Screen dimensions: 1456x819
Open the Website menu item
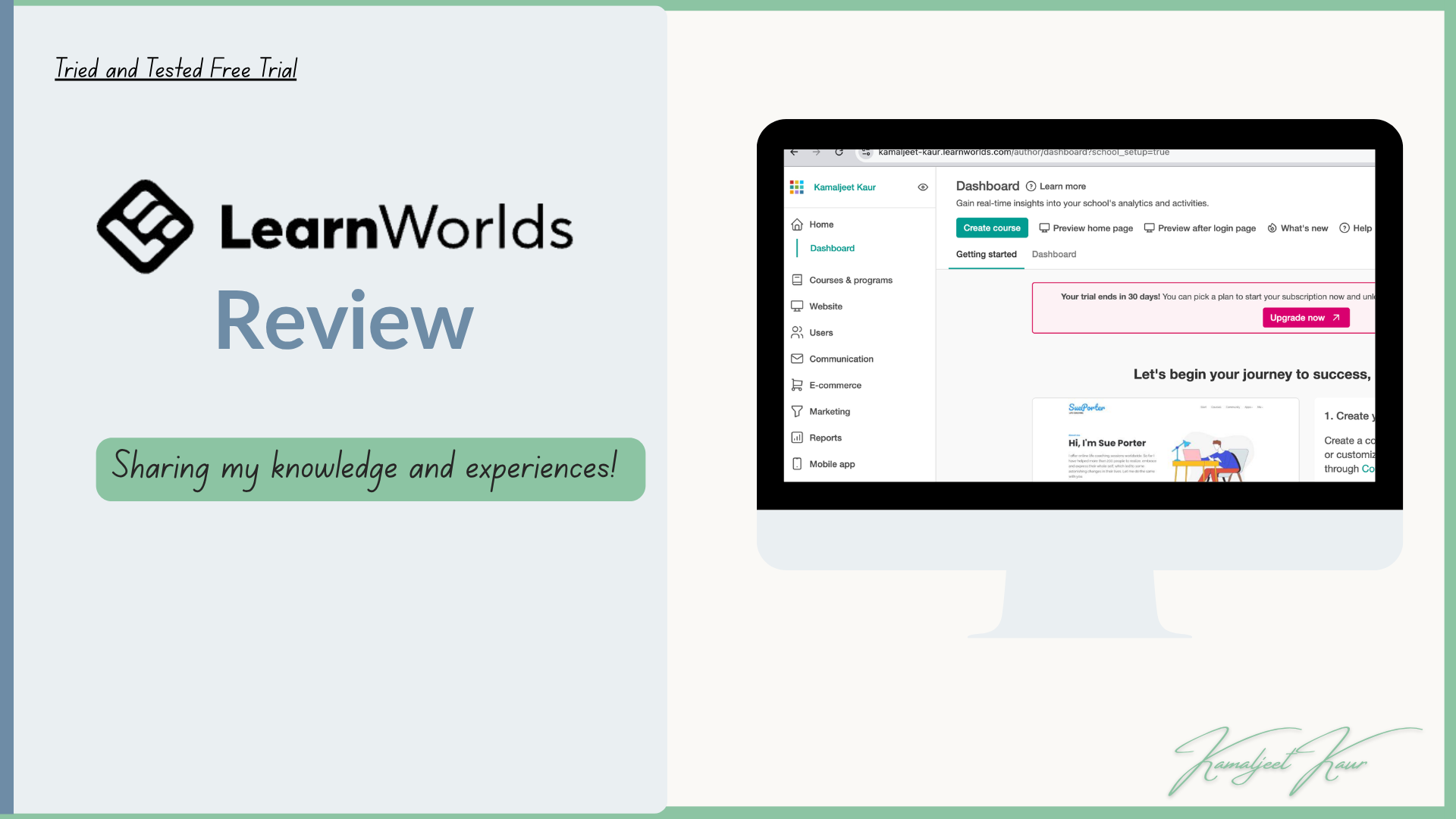(826, 306)
